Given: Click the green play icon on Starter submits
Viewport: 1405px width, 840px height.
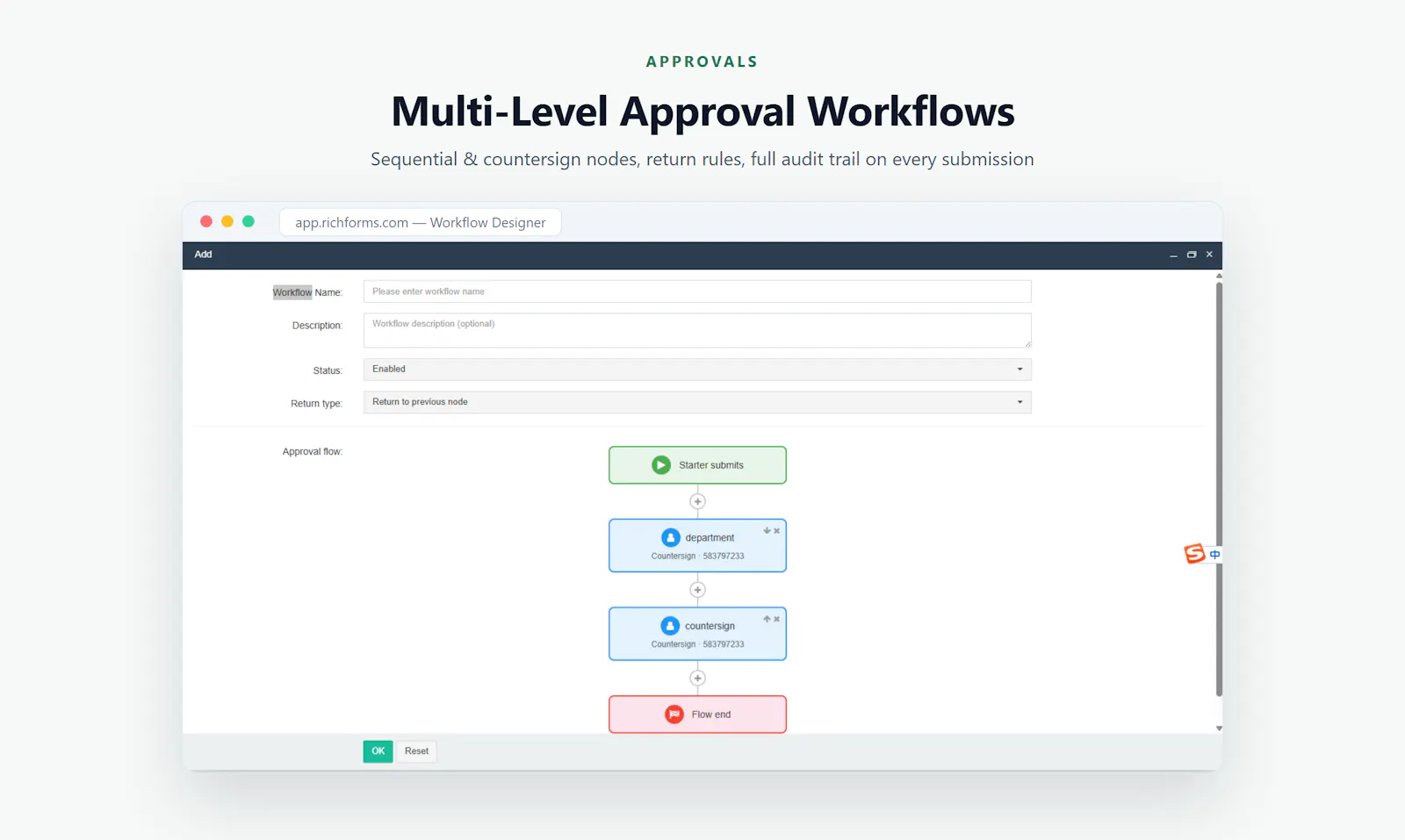Looking at the screenshot, I should [x=661, y=465].
